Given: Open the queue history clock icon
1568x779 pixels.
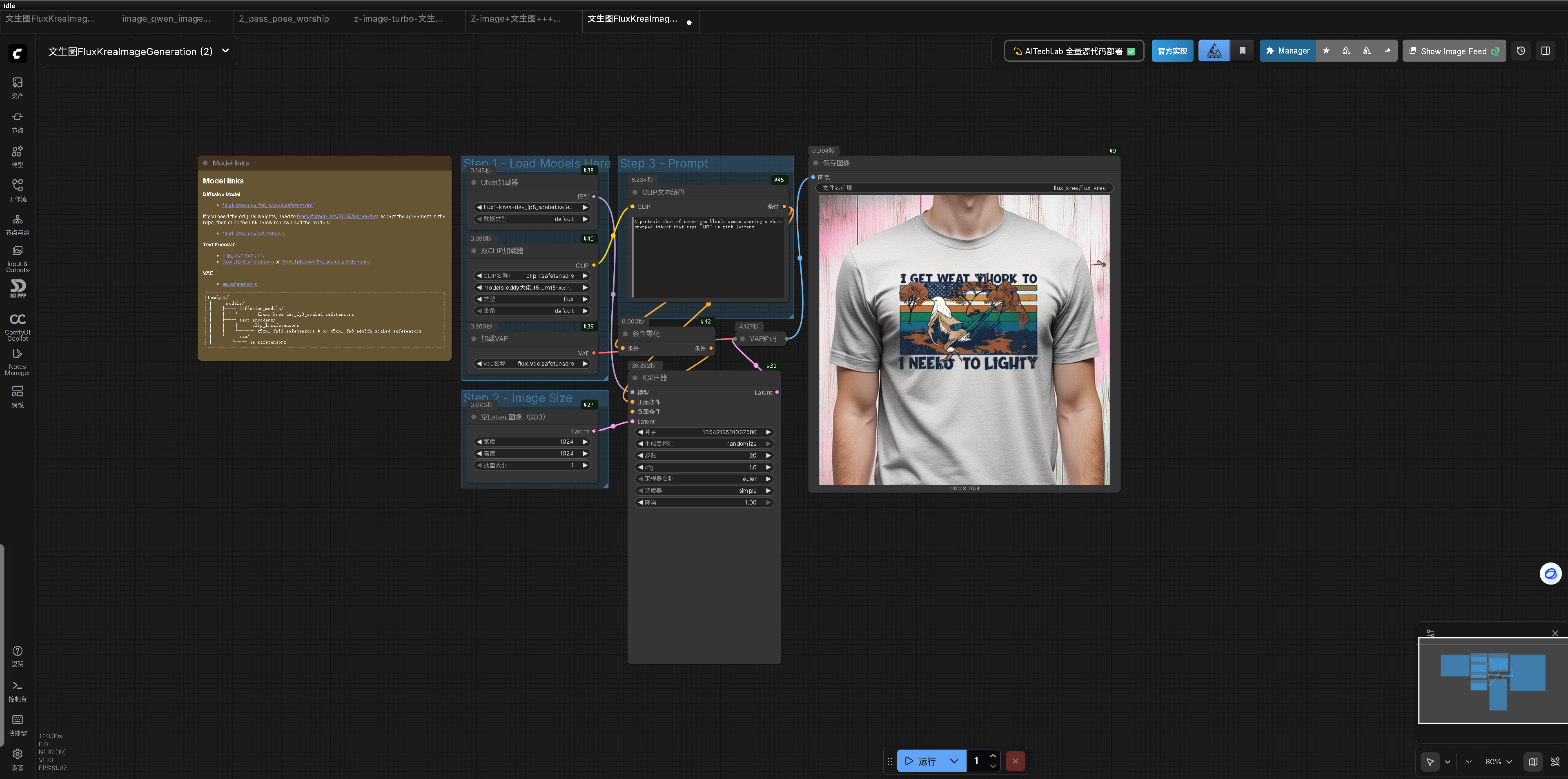Looking at the screenshot, I should pos(1521,51).
